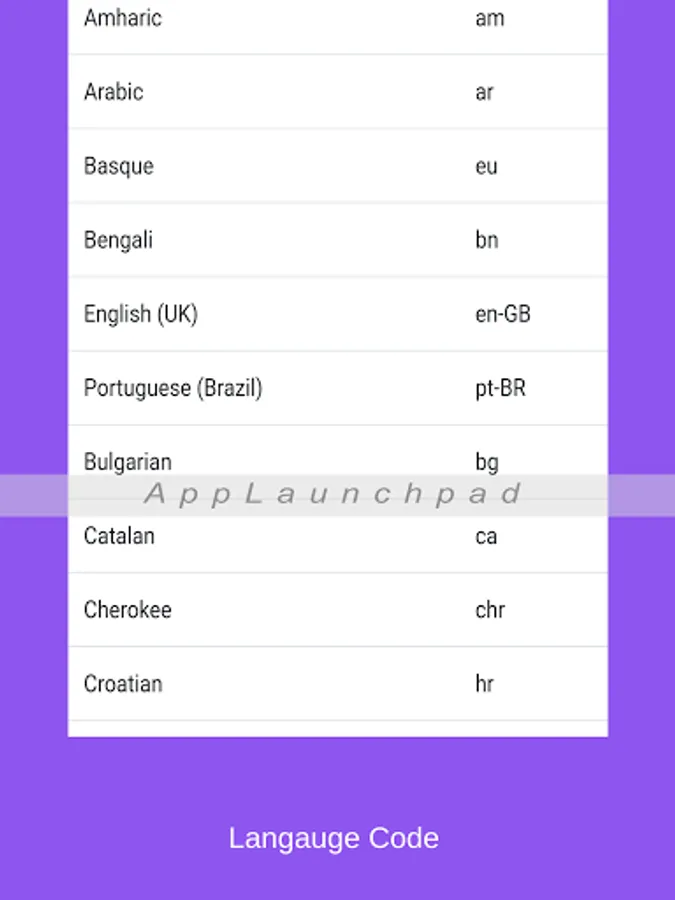
Task: Select the Amharic language row
Action: 122,18
